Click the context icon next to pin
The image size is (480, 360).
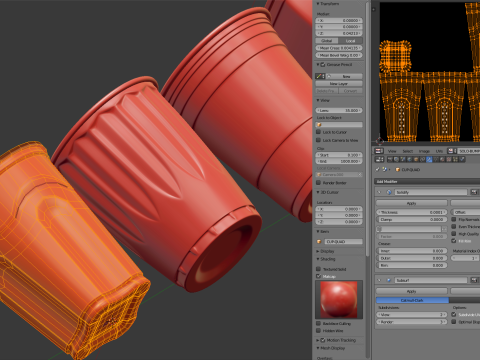click(x=384, y=169)
